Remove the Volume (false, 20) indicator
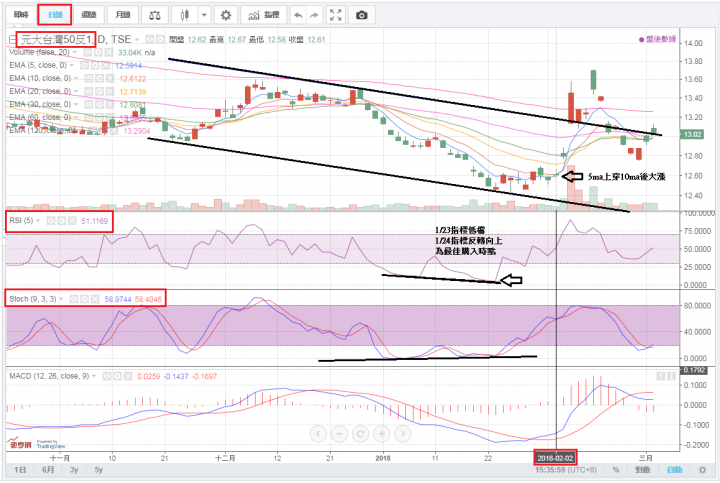 (x=109, y=52)
